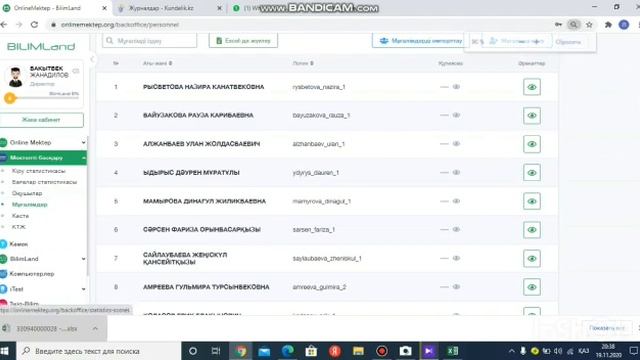
Task: Open eye action button for АМРЕЕВА ГУЛЬМИРА
Action: [x=531, y=287]
